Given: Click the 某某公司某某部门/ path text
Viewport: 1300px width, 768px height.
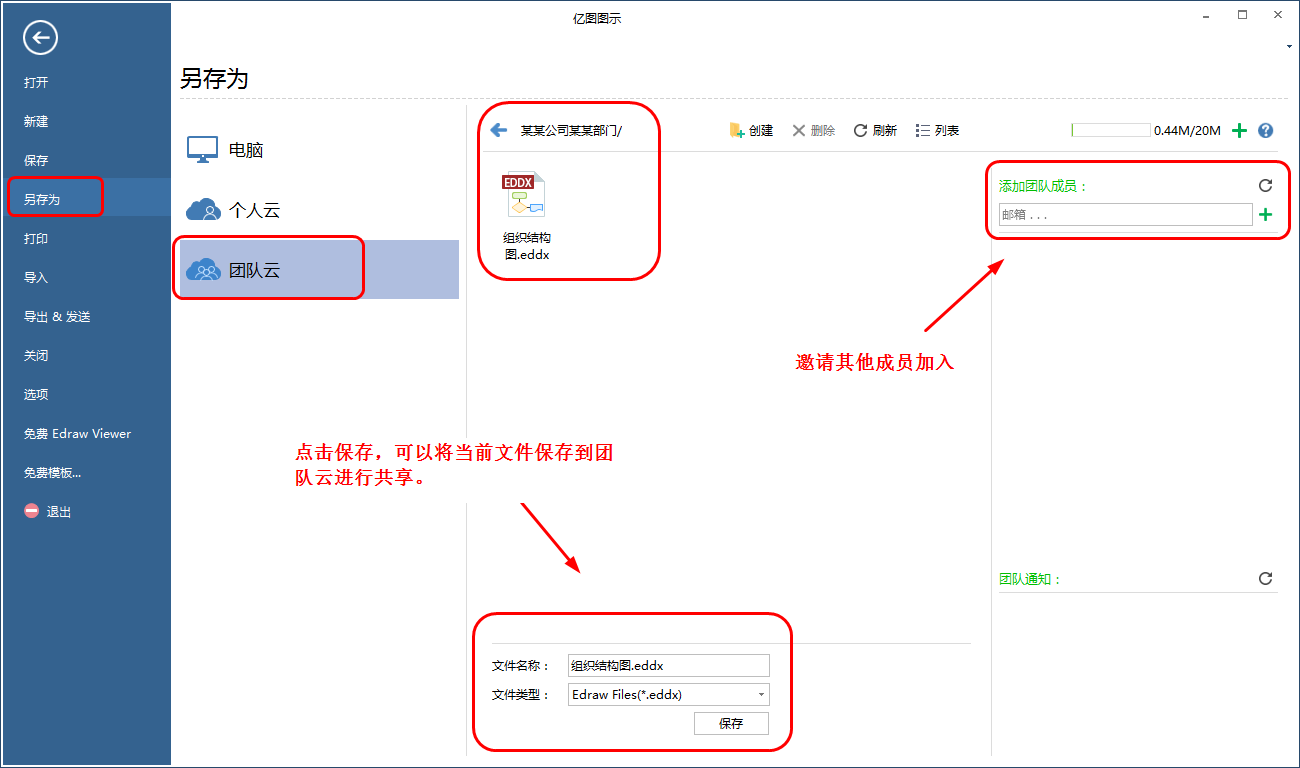Looking at the screenshot, I should point(571,131).
